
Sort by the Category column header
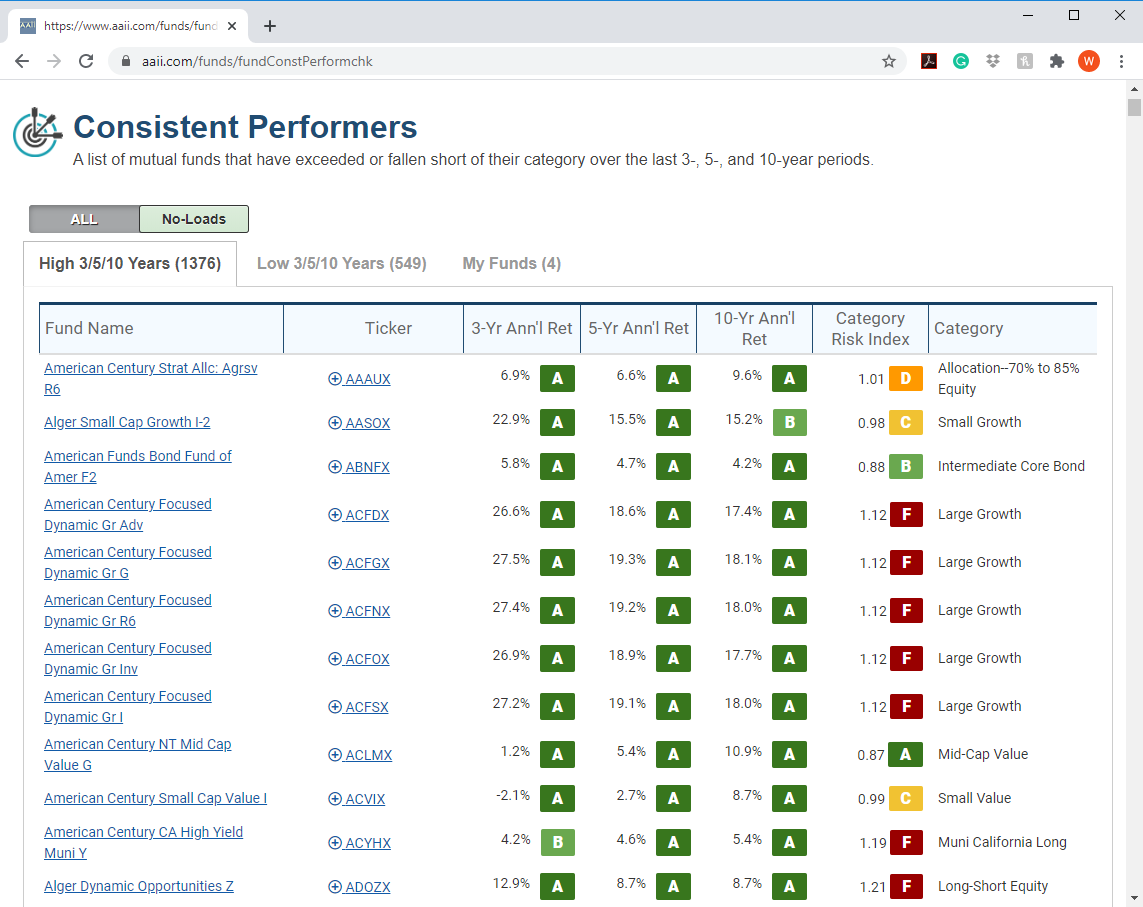pyautogui.click(x=1013, y=328)
